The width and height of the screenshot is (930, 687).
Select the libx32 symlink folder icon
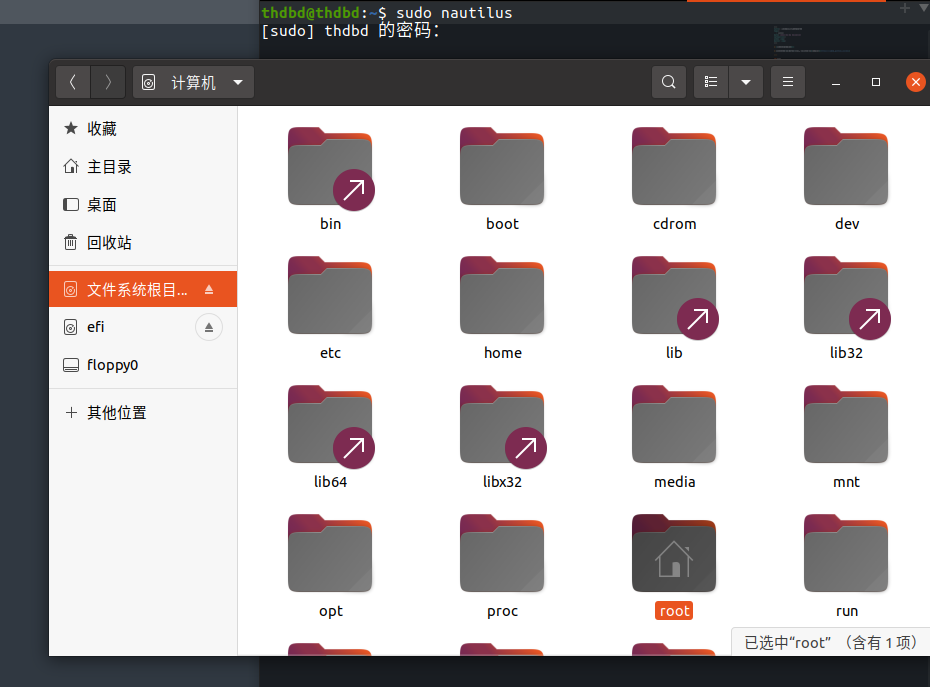(503, 426)
